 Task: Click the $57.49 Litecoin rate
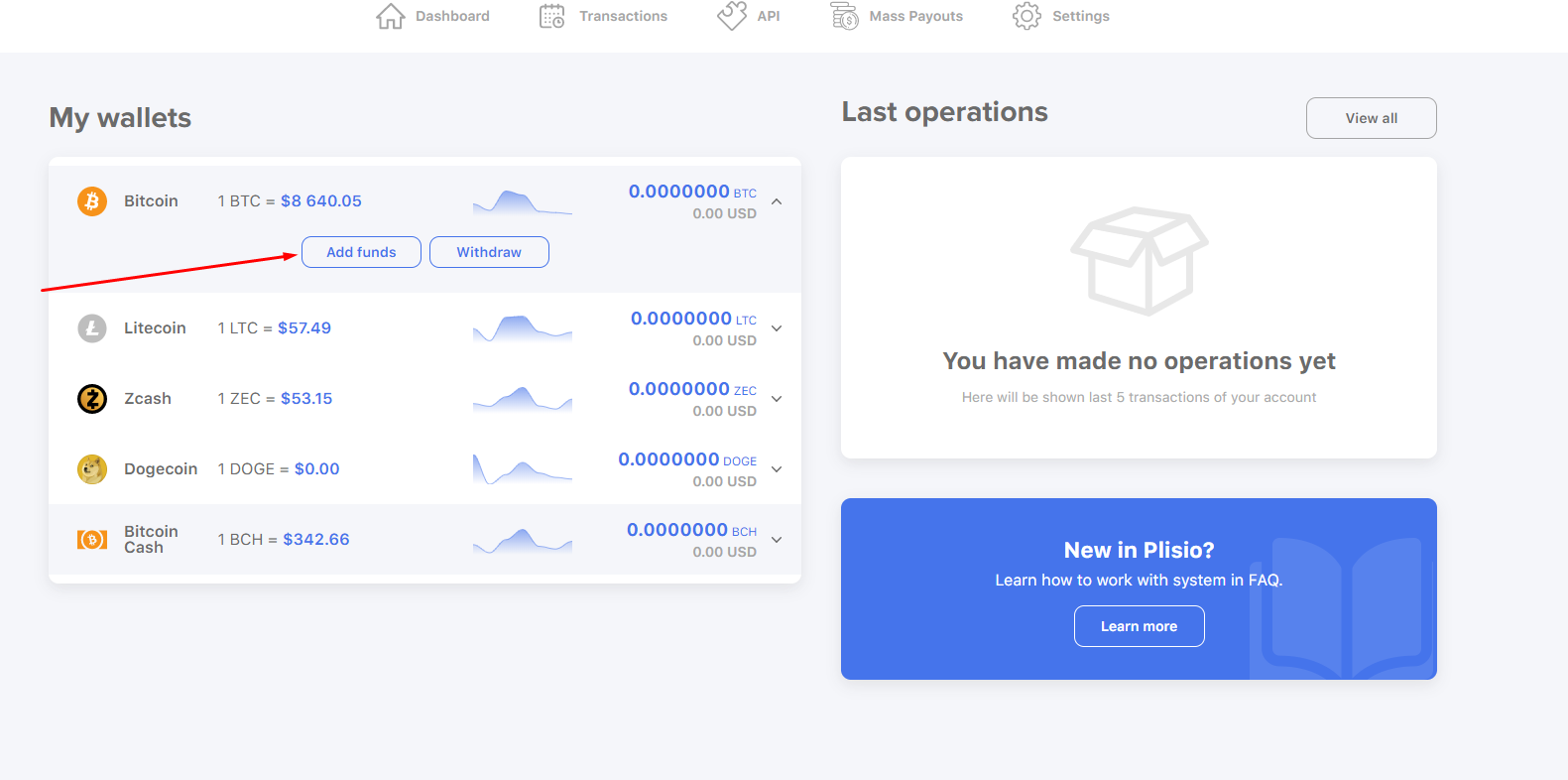pyautogui.click(x=304, y=328)
